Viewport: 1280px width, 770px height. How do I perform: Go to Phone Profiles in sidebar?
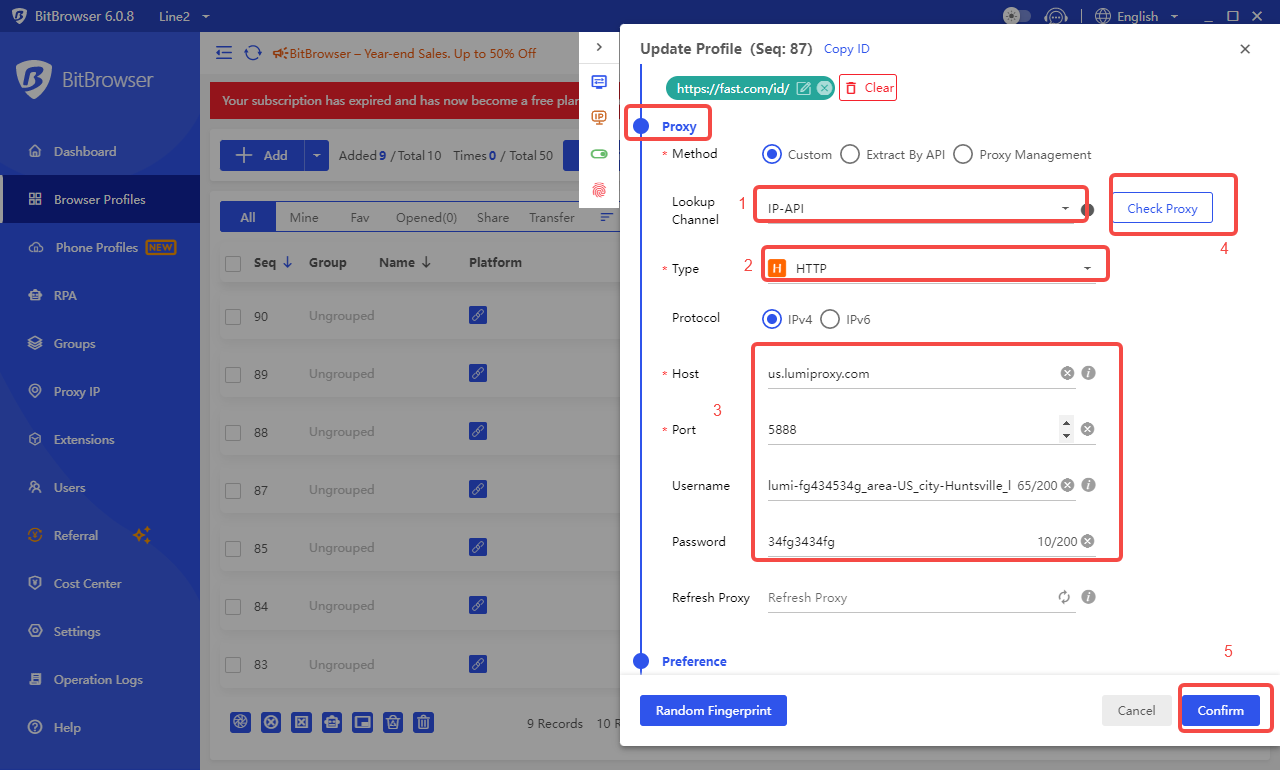(100, 248)
